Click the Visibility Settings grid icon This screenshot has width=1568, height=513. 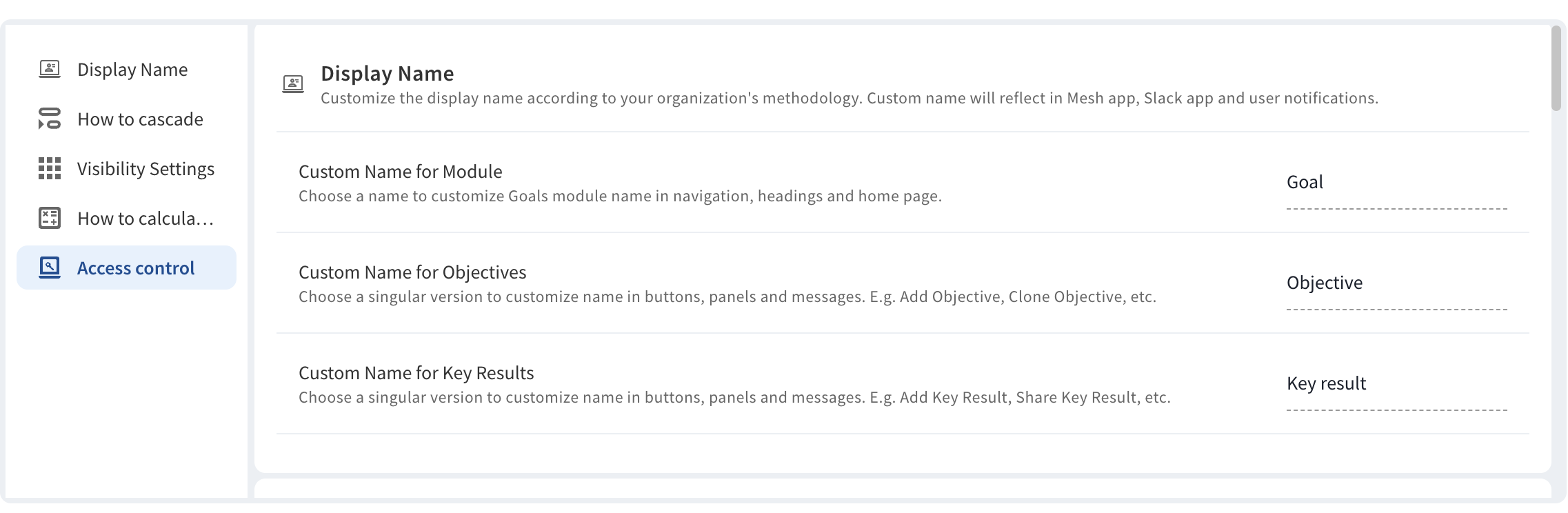50,168
